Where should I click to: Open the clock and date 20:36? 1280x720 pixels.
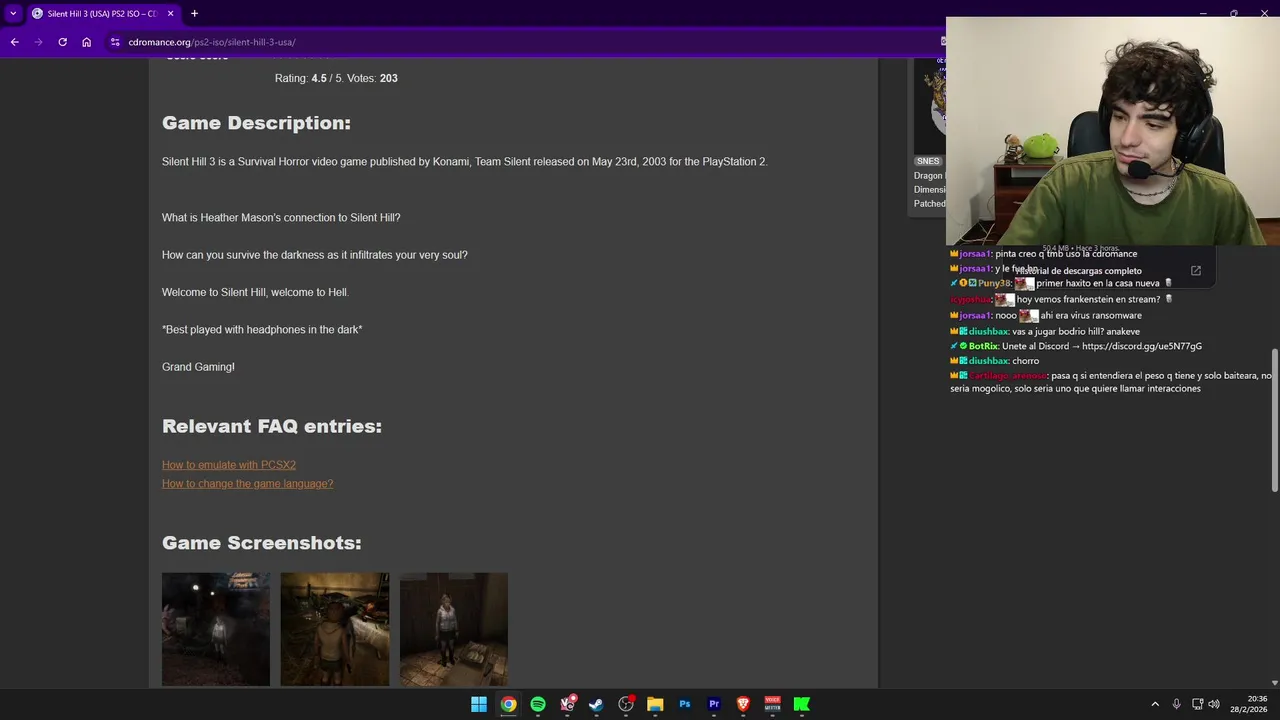pos(1248,704)
